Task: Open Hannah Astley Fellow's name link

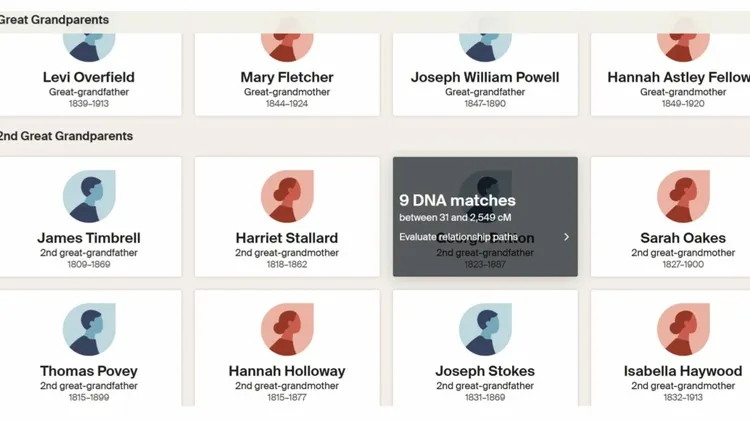Action: coord(678,77)
